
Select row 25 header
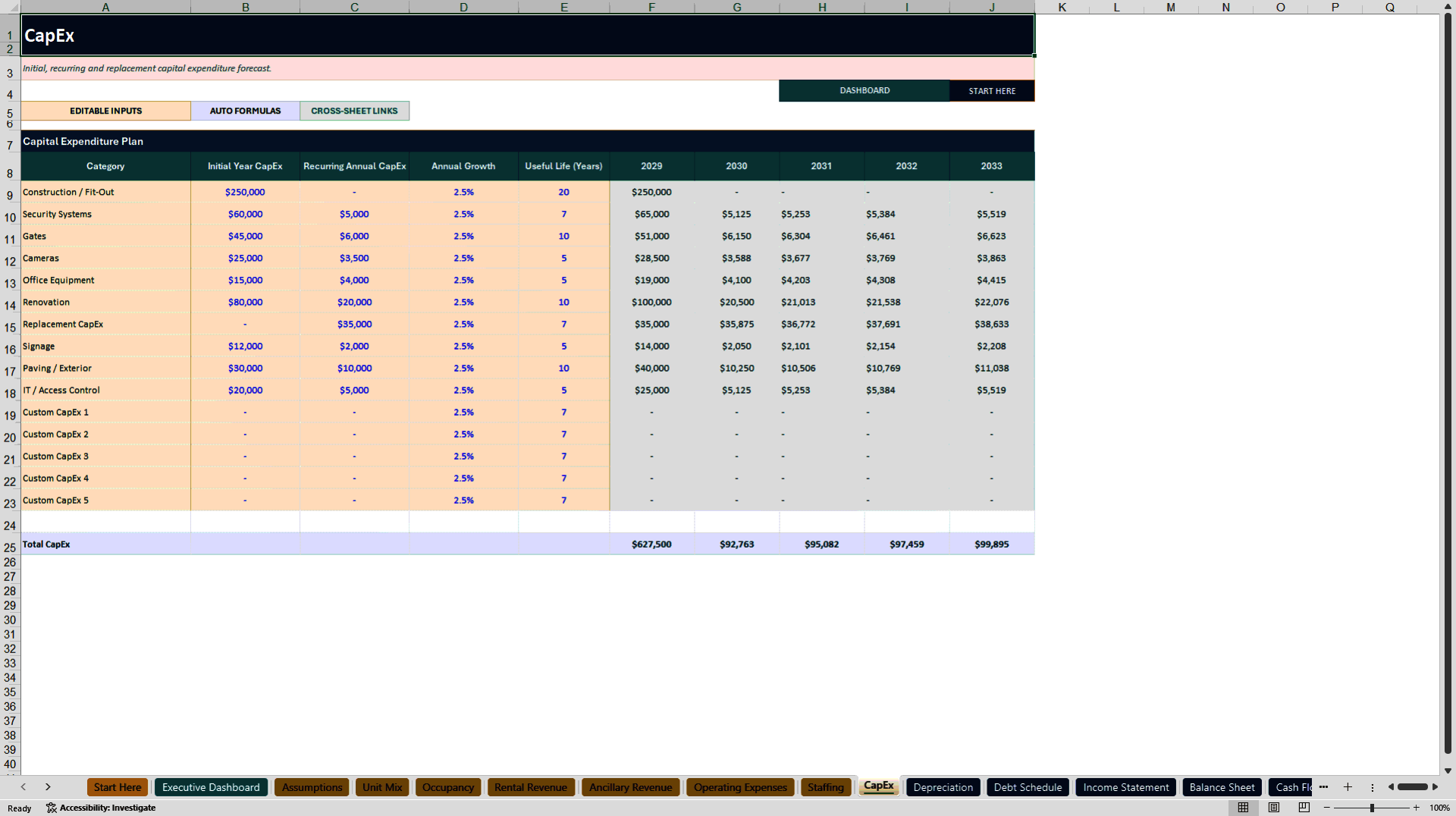click(x=10, y=547)
